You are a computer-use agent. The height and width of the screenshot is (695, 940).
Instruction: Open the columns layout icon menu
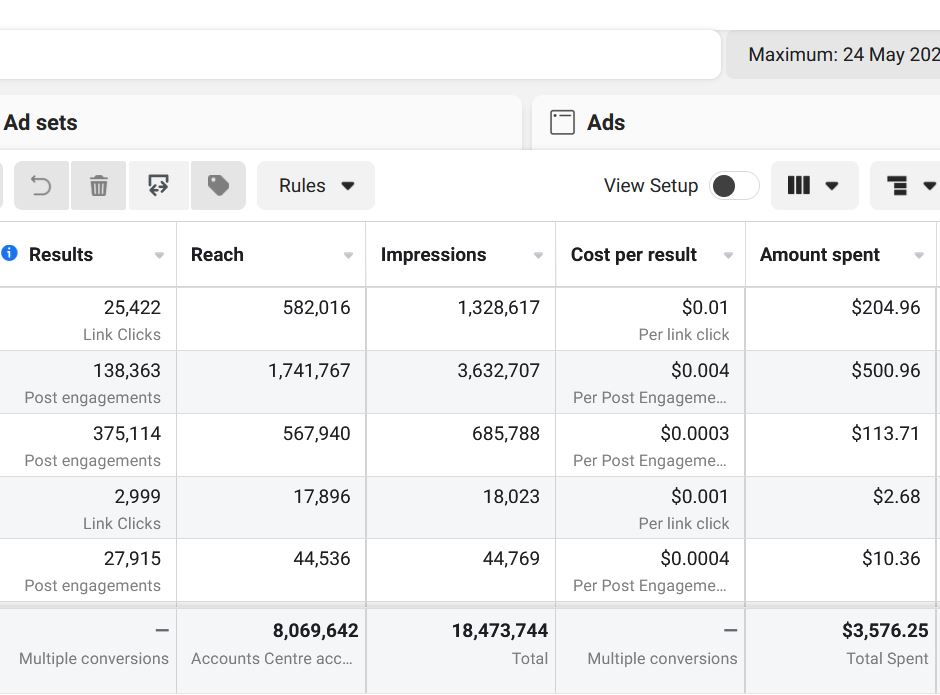(x=814, y=186)
